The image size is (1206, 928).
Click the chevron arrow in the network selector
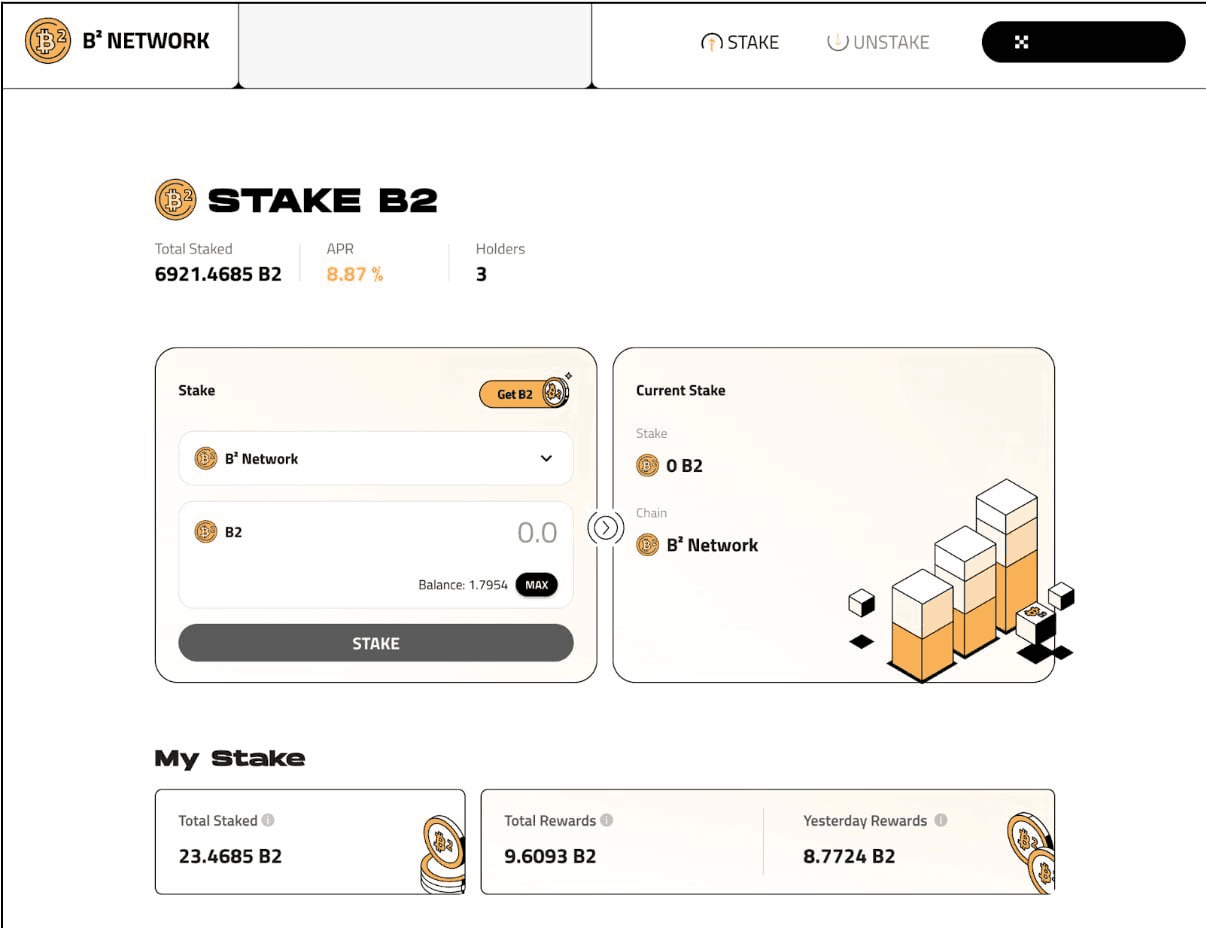[x=546, y=459]
